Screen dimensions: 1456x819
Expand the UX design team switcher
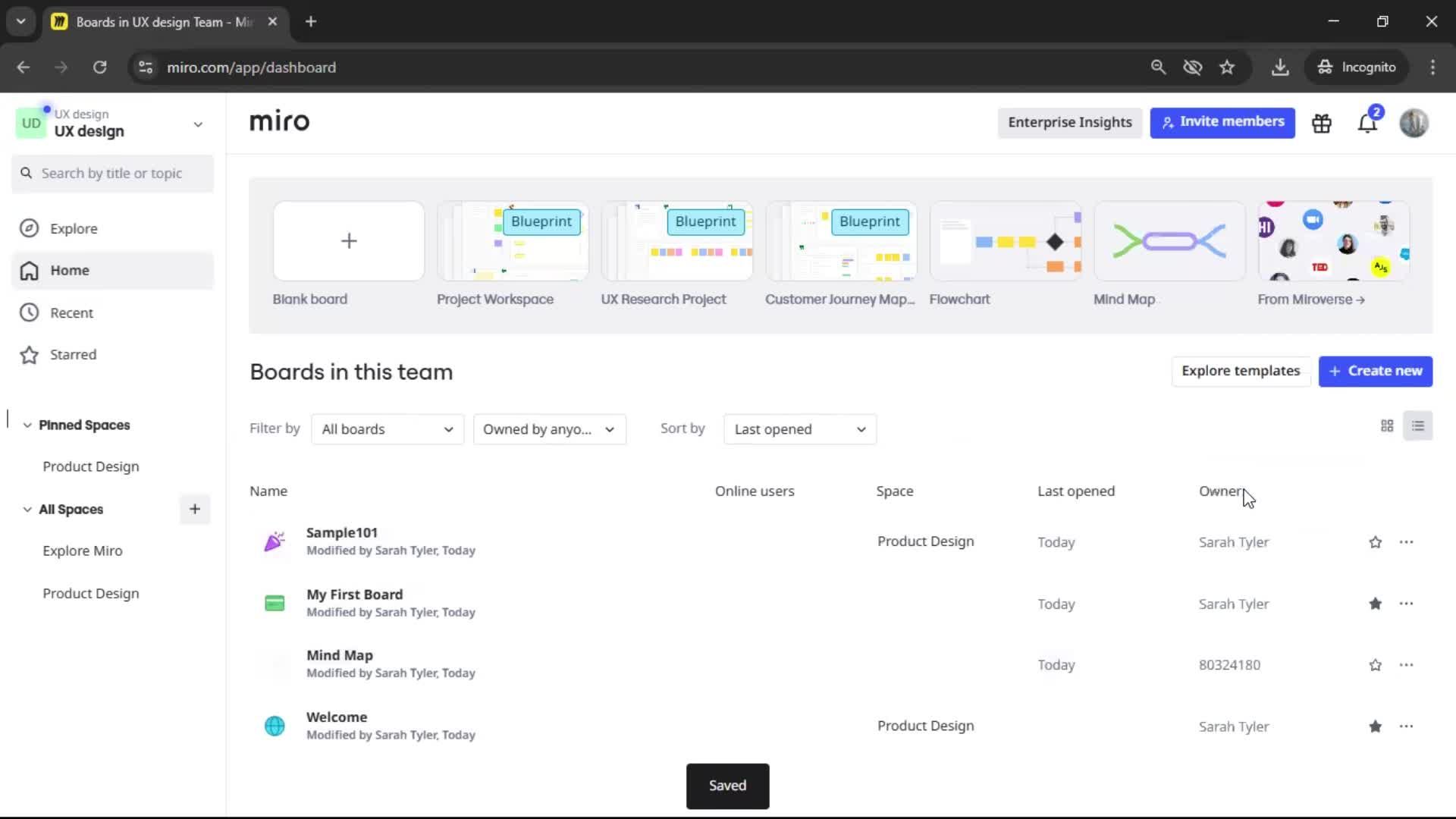(x=198, y=124)
